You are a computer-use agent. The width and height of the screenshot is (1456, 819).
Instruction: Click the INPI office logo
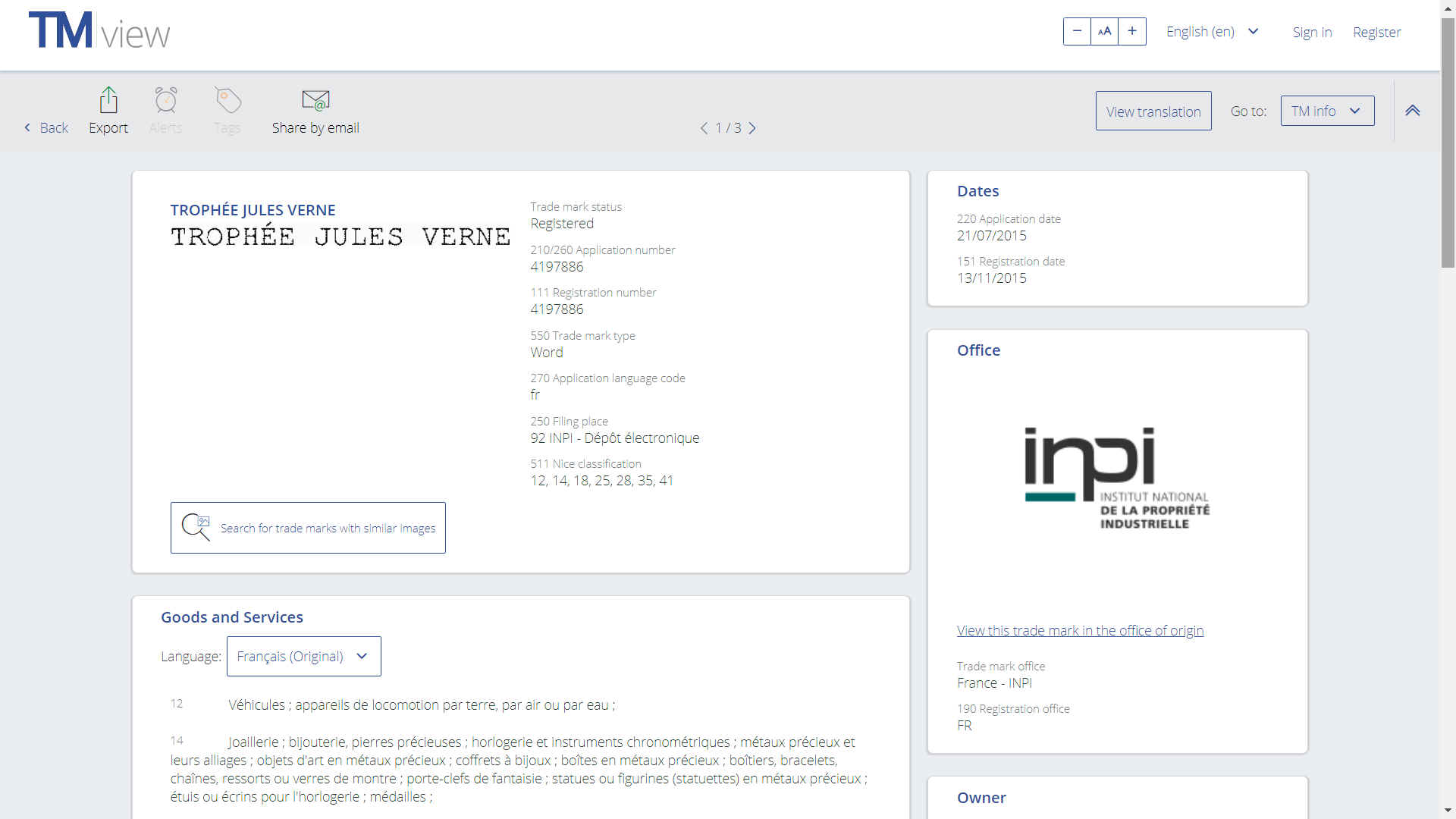1117,478
